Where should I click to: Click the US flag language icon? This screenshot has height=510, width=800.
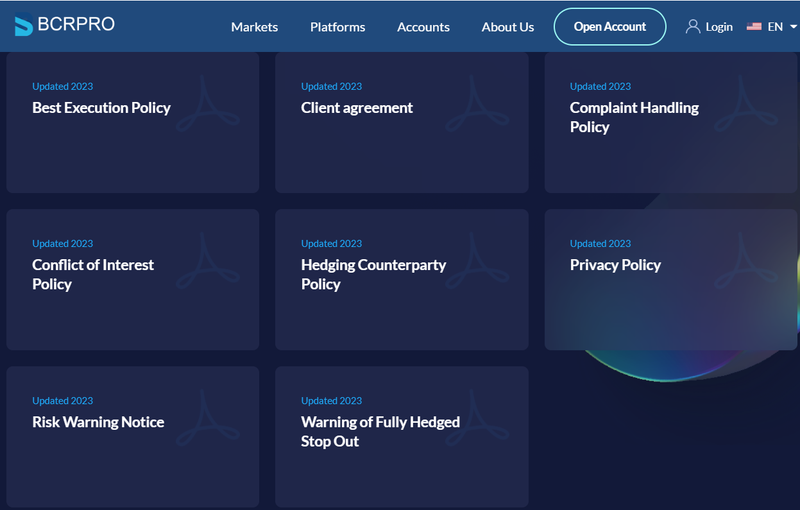754,27
